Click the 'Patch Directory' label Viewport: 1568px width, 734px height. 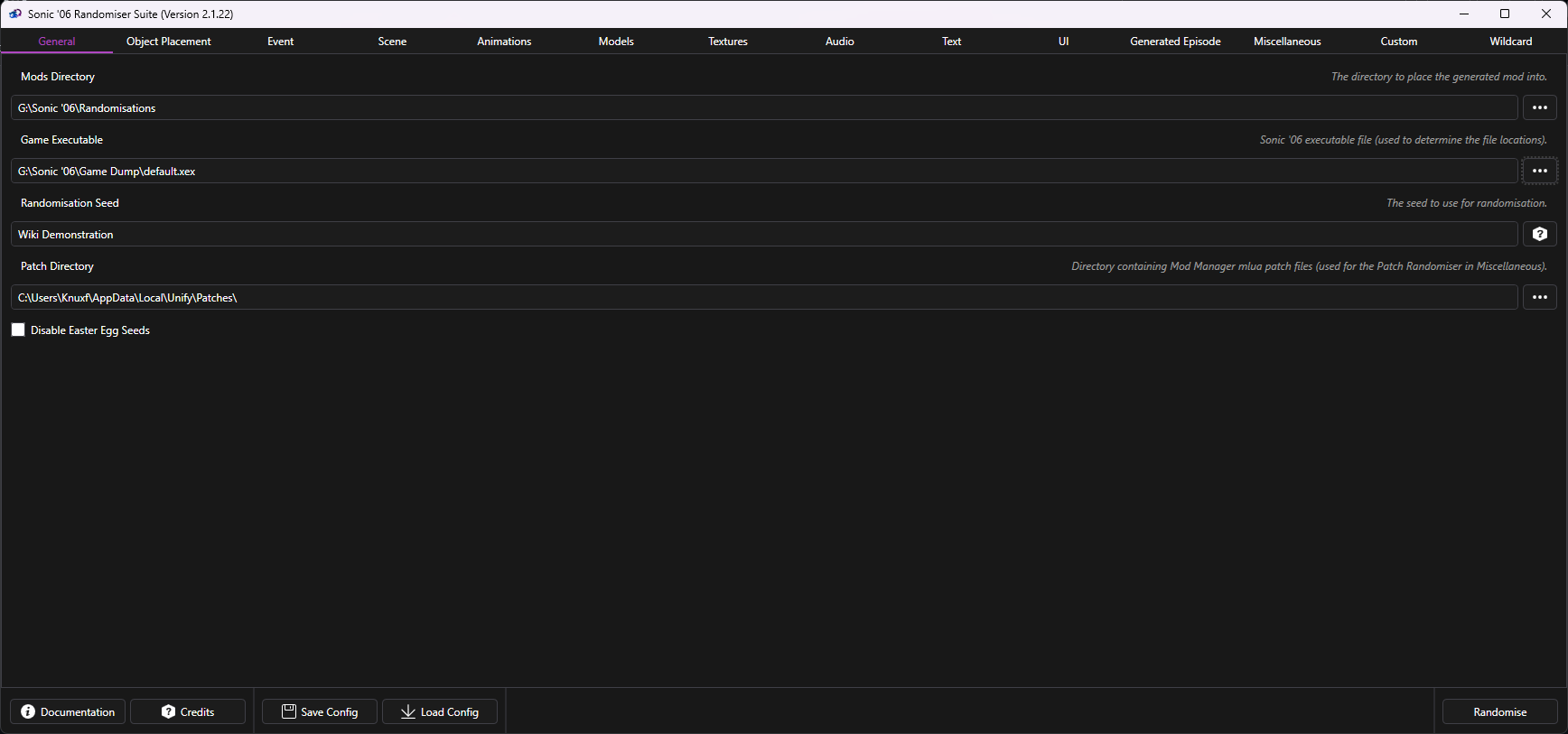click(x=57, y=266)
